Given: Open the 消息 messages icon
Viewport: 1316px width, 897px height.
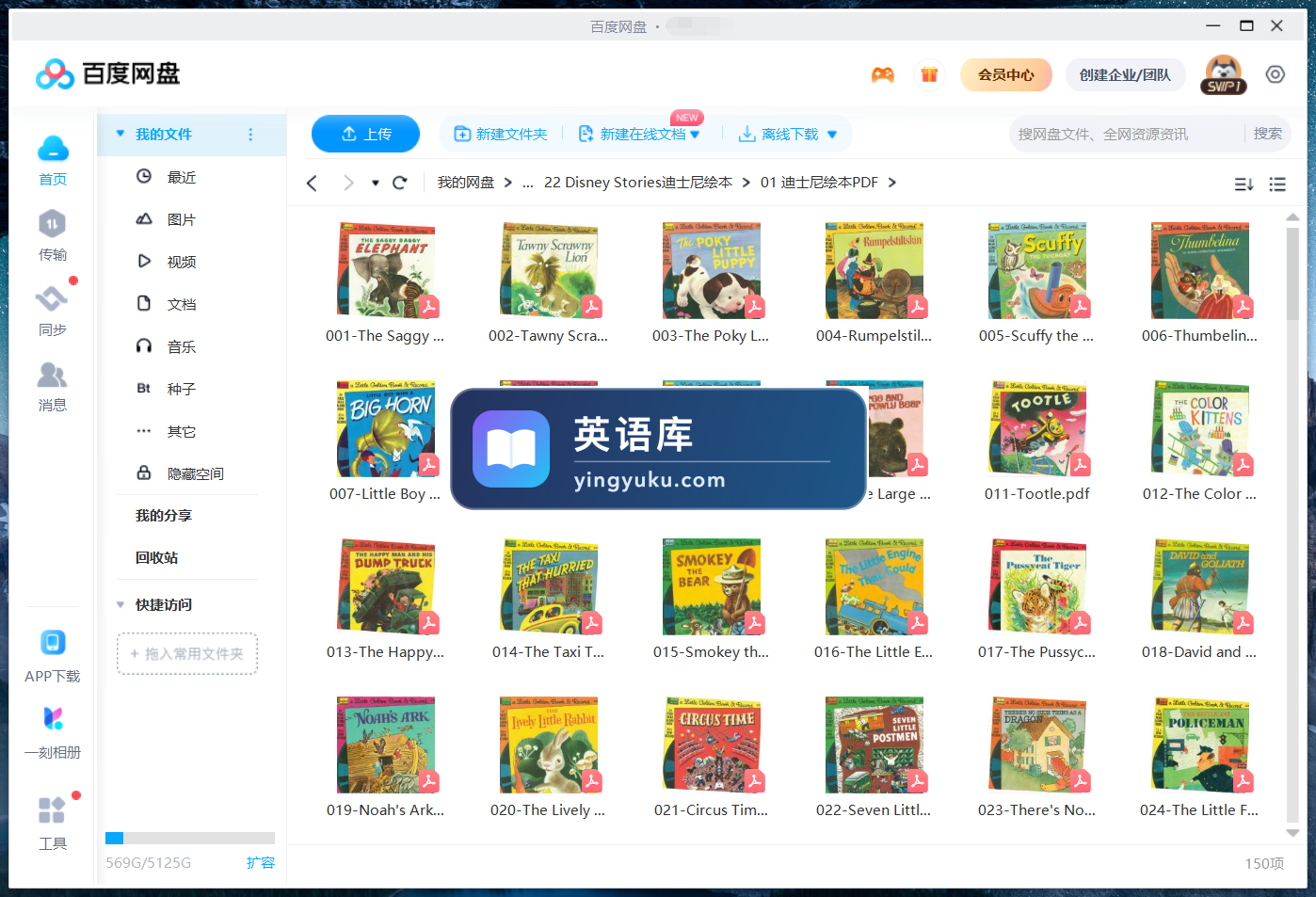Looking at the screenshot, I should click(x=52, y=376).
